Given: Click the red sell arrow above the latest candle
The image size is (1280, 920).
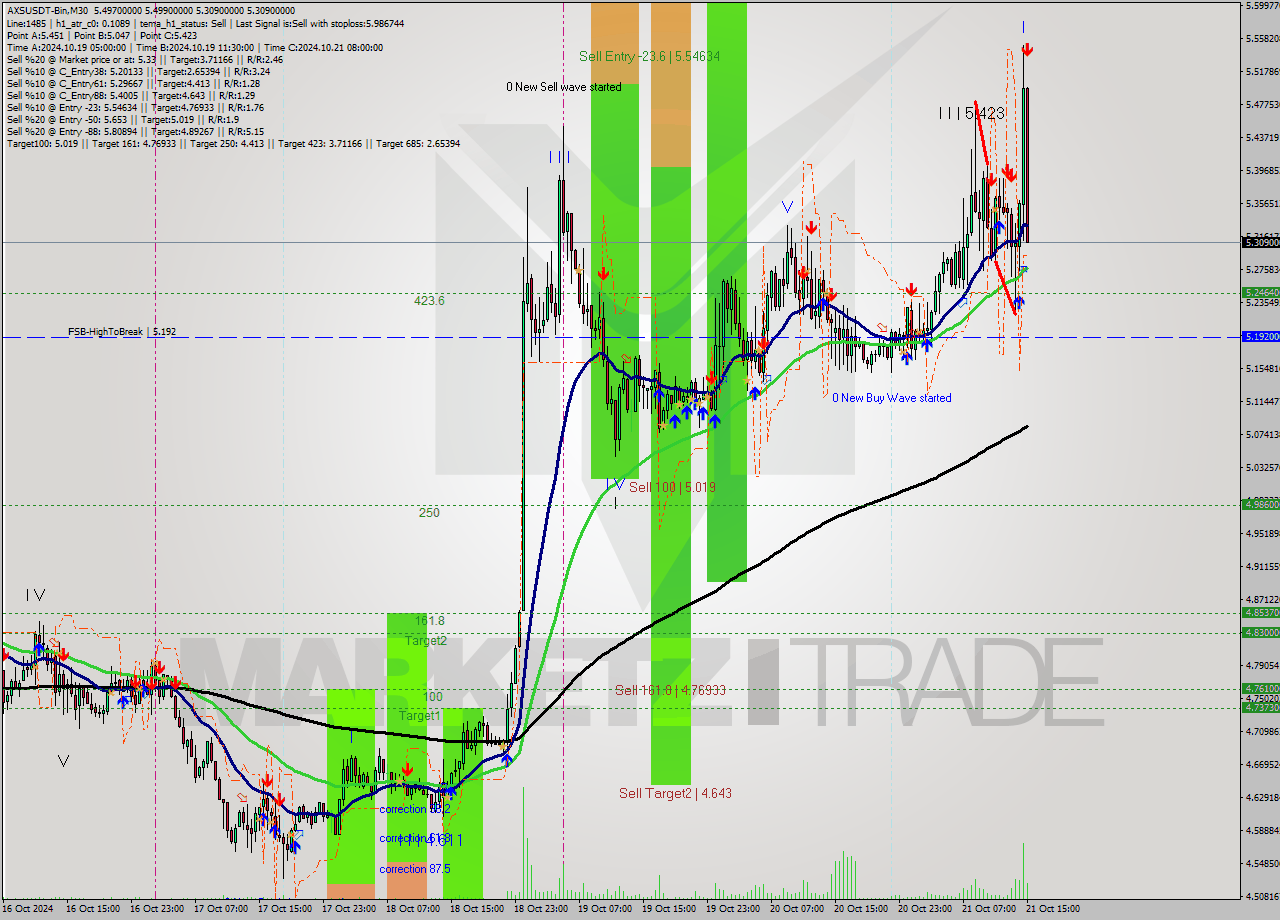Looking at the screenshot, I should pyautogui.click(x=1027, y=50).
